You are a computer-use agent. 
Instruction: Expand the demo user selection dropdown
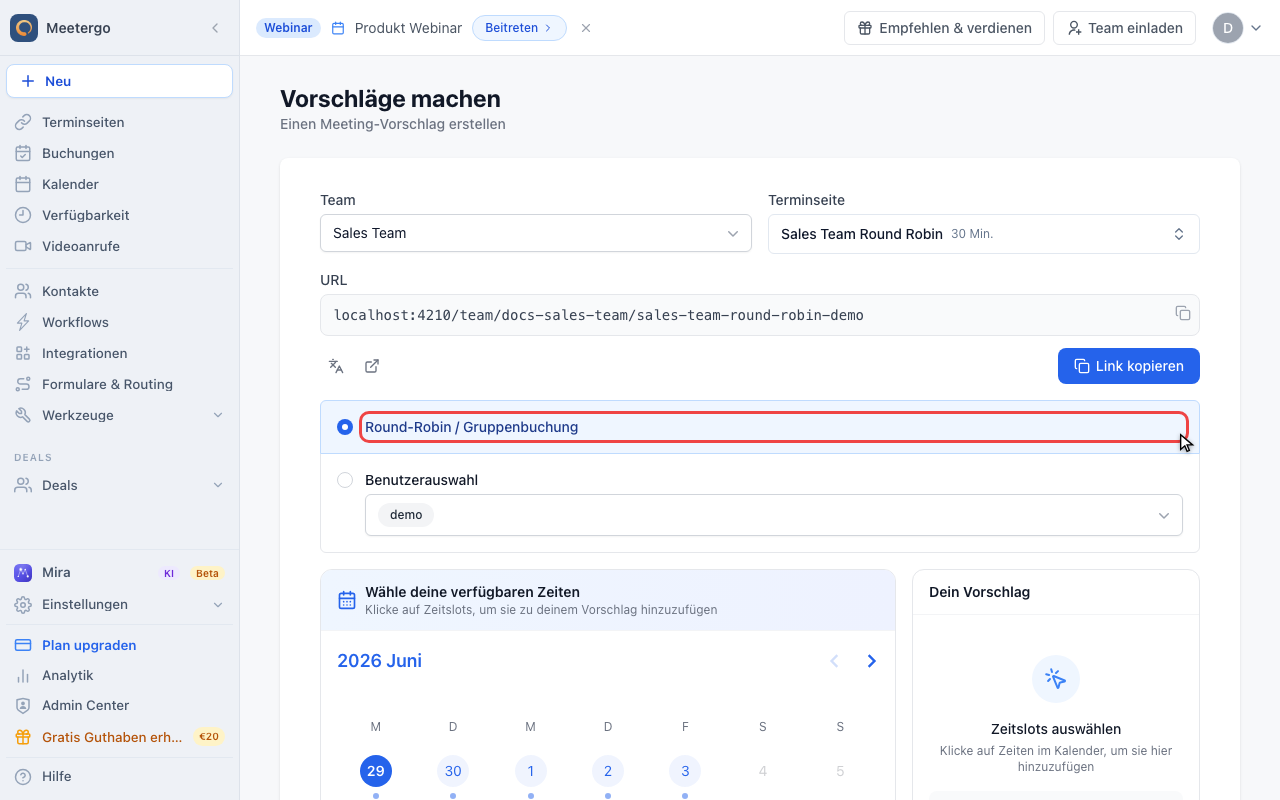point(774,515)
